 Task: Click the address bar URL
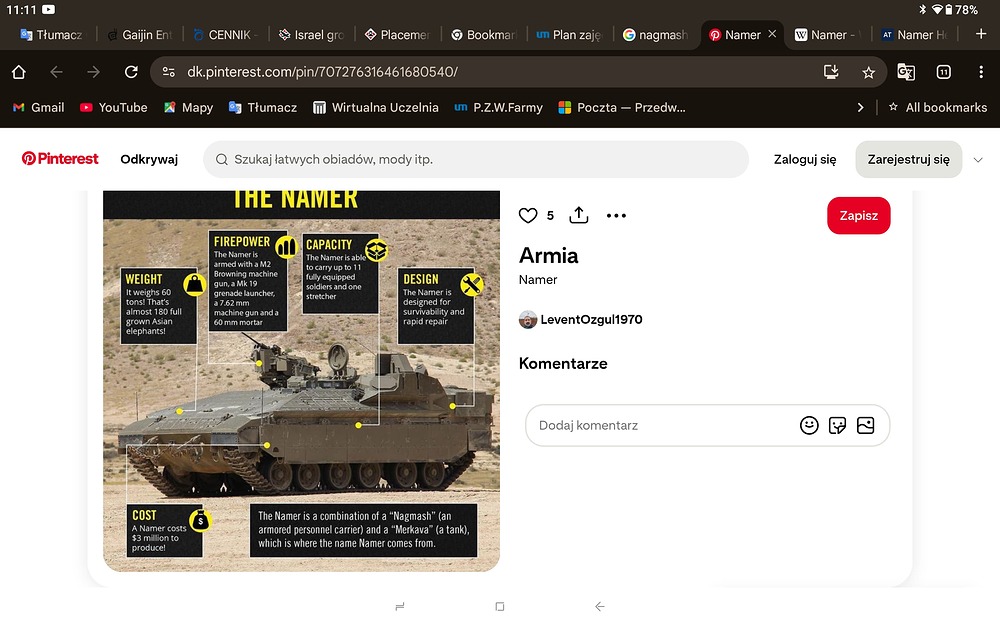[322, 72]
